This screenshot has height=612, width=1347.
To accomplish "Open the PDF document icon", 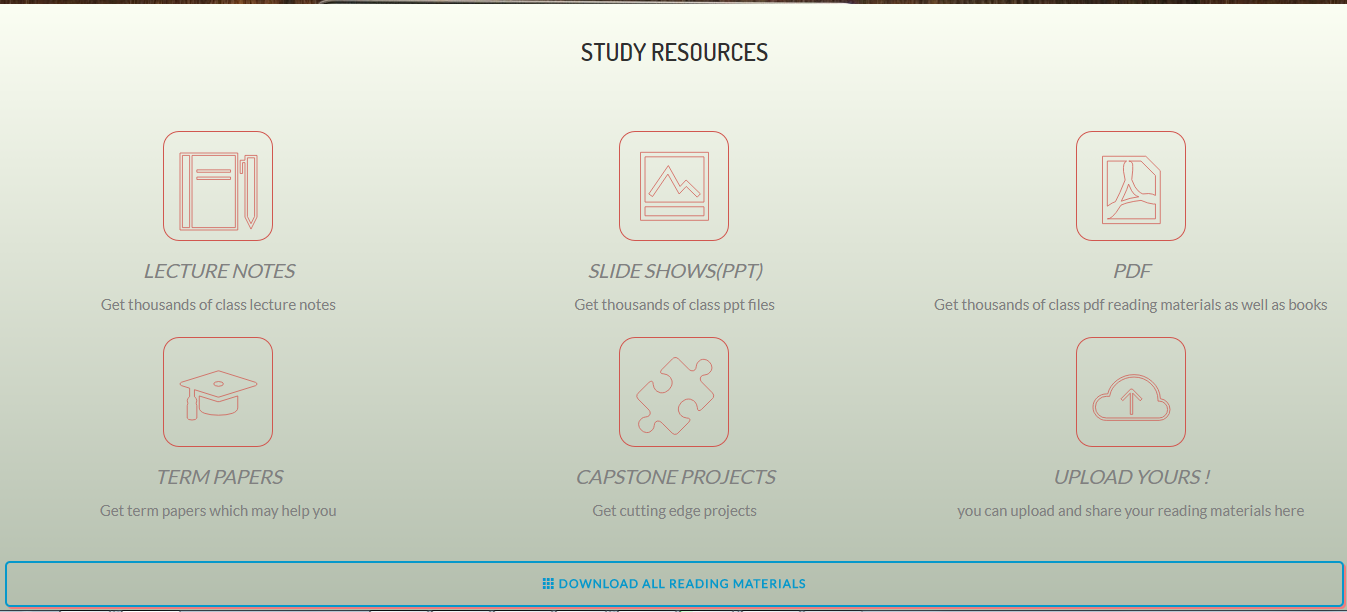I will point(1131,186).
